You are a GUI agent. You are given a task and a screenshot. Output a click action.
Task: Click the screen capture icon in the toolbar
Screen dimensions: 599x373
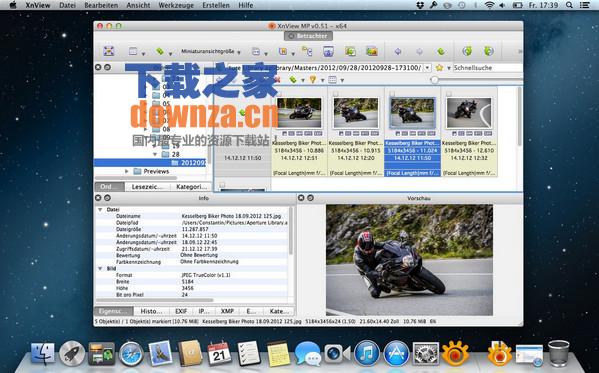(x=329, y=51)
